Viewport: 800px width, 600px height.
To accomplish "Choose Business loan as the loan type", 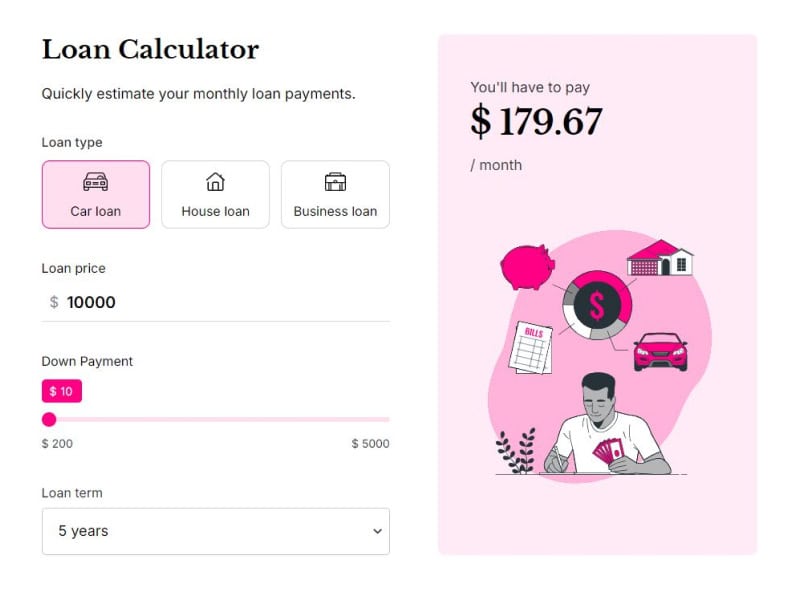I will click(x=336, y=194).
